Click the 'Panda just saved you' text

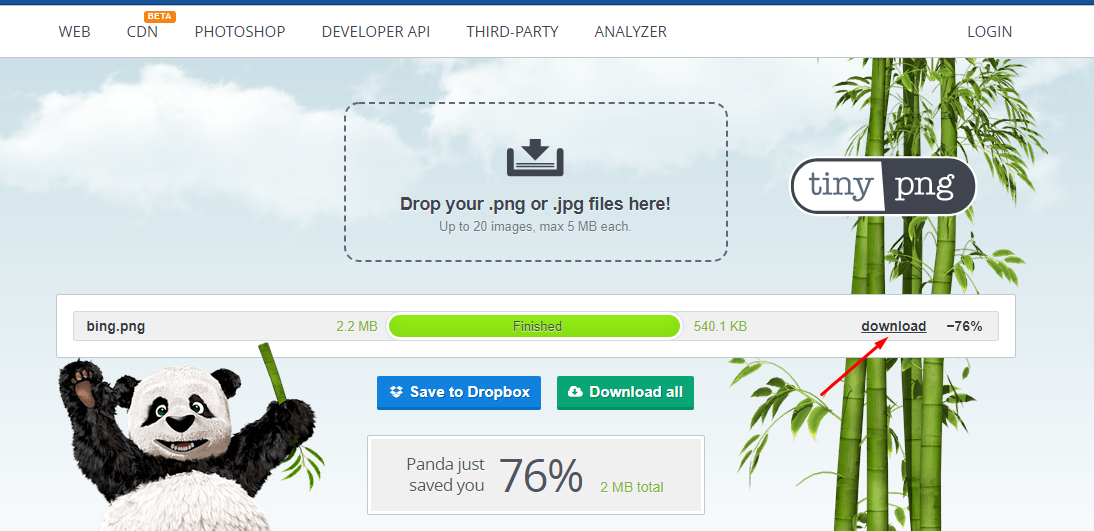coord(447,475)
